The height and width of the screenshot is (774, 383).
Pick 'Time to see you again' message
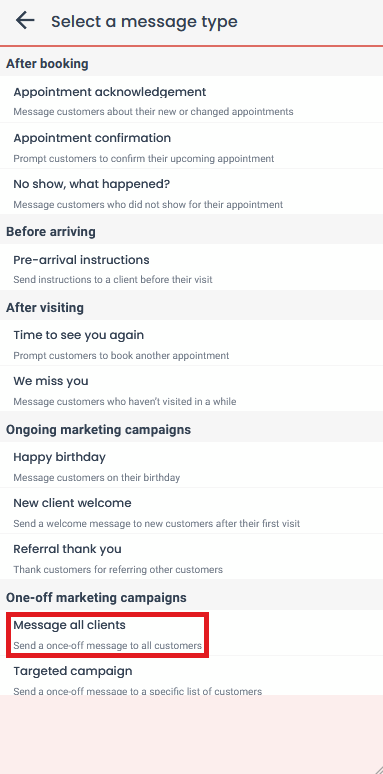(192, 343)
